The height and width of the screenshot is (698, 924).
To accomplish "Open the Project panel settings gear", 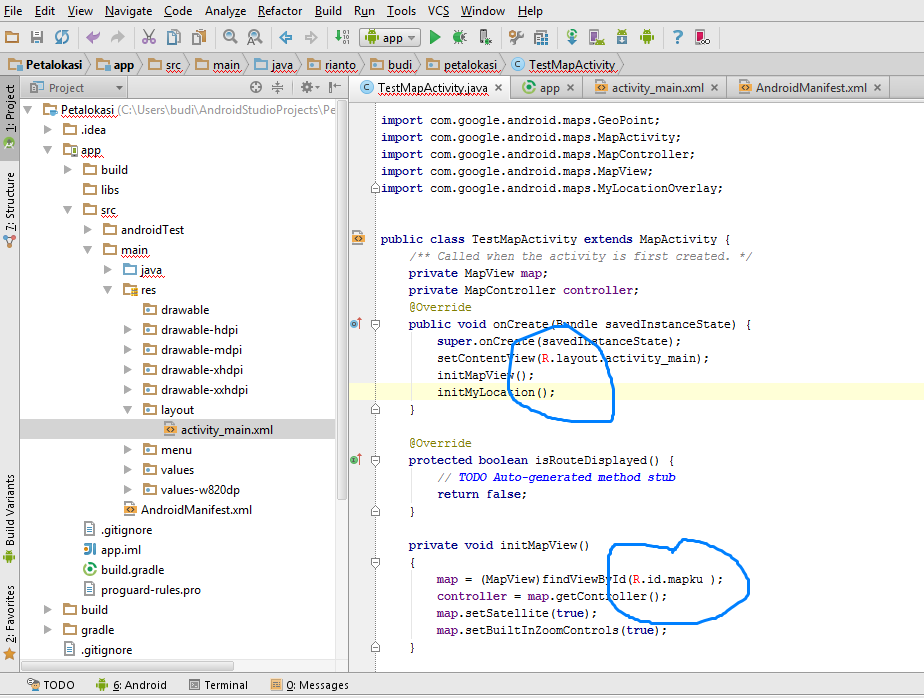I will tap(309, 87).
